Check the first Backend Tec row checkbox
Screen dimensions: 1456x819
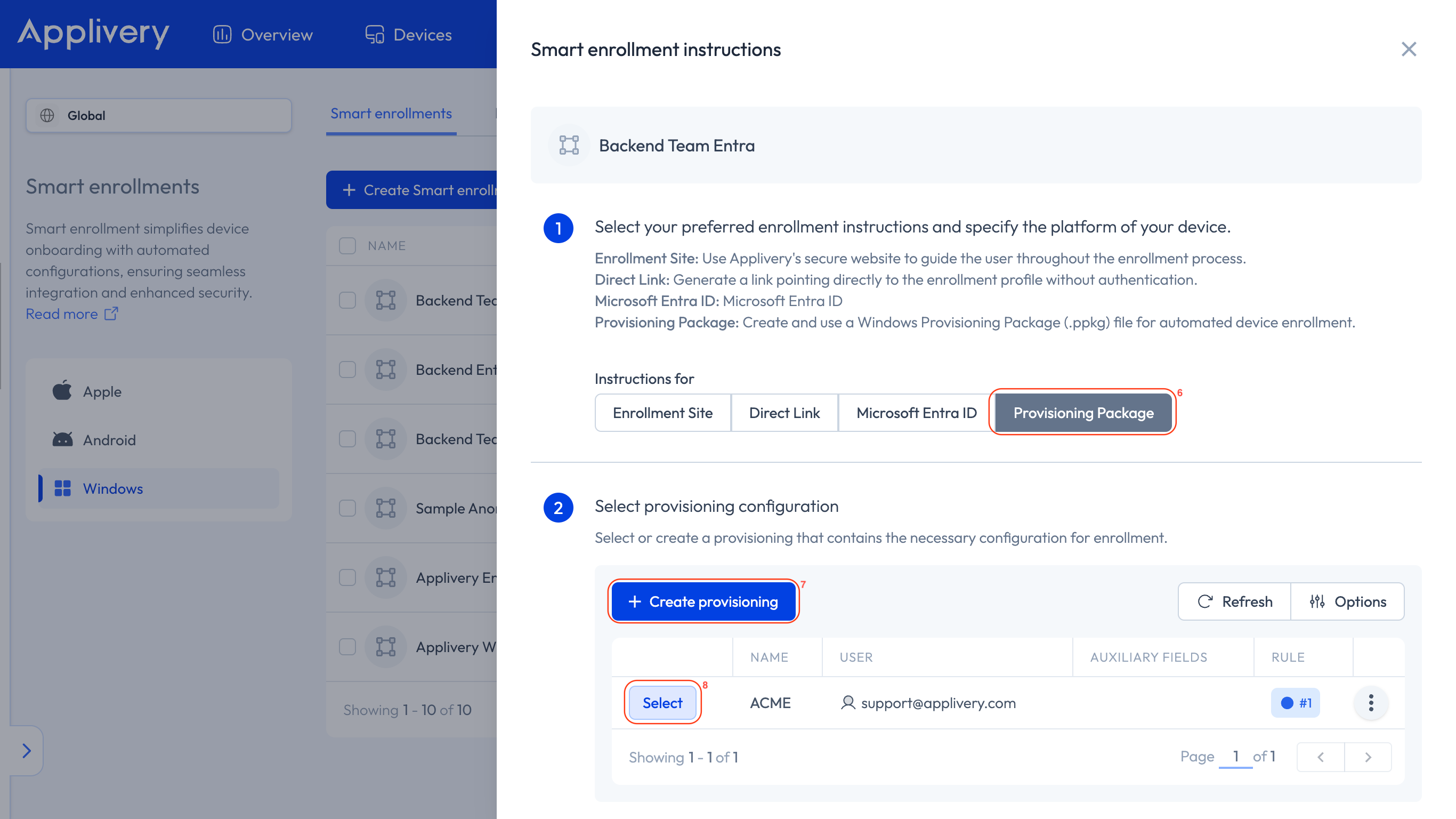click(347, 300)
